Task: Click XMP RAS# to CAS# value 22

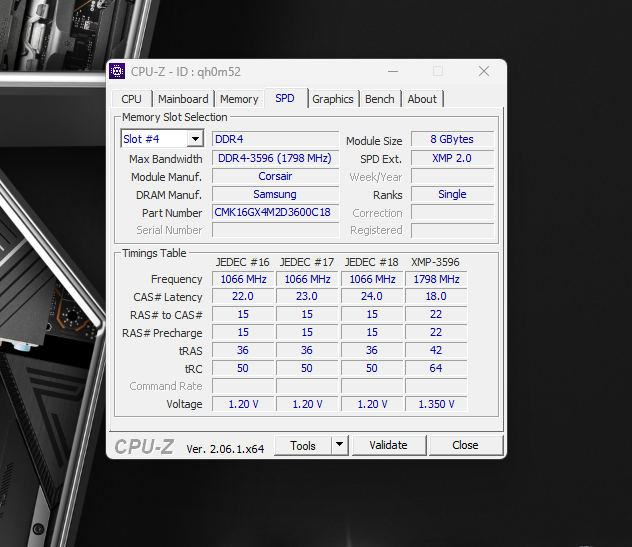Action: (436, 314)
